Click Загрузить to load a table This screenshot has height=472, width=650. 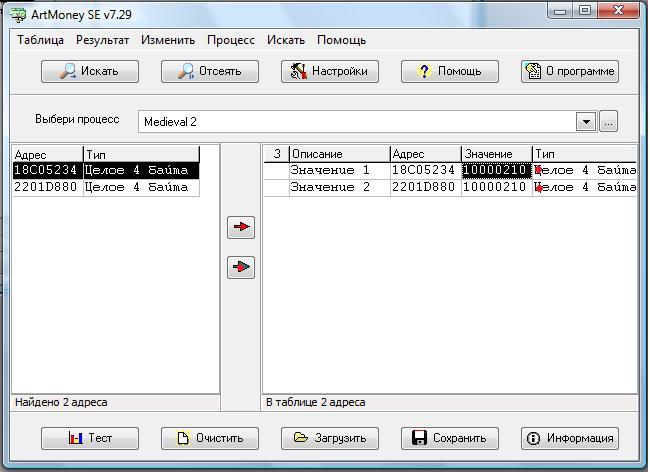click(x=329, y=438)
